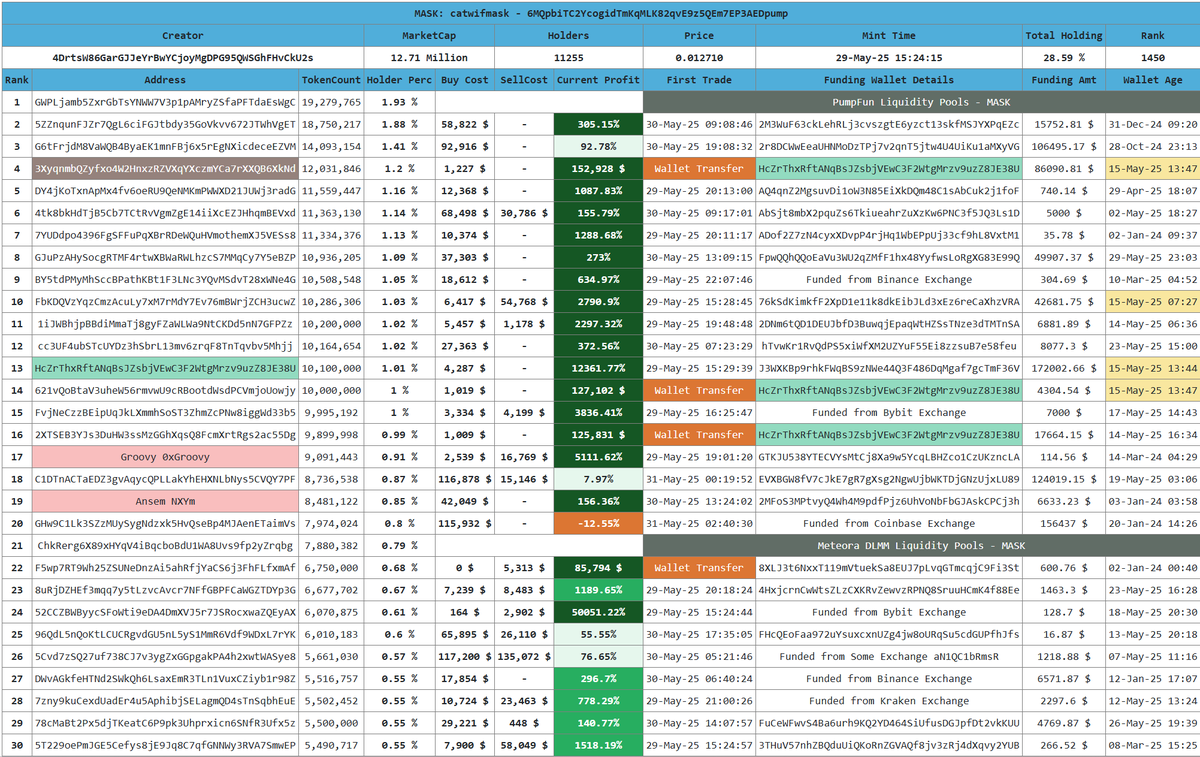1200x757 pixels.
Task: Click the Current Profit column header
Action: 597,80
